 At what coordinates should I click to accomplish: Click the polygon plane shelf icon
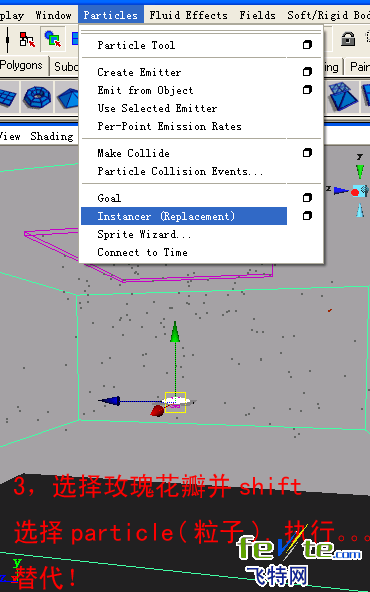pos(8,97)
